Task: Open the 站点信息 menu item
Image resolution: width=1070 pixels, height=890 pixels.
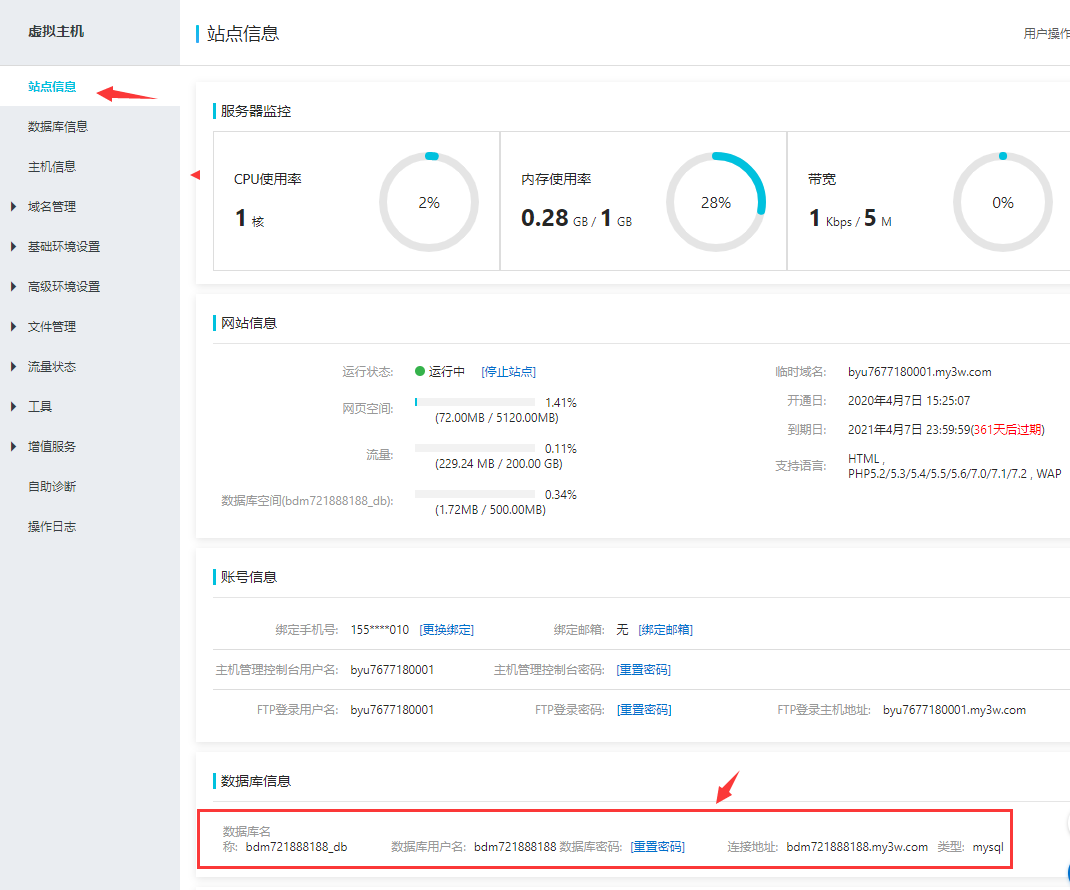Action: point(52,87)
